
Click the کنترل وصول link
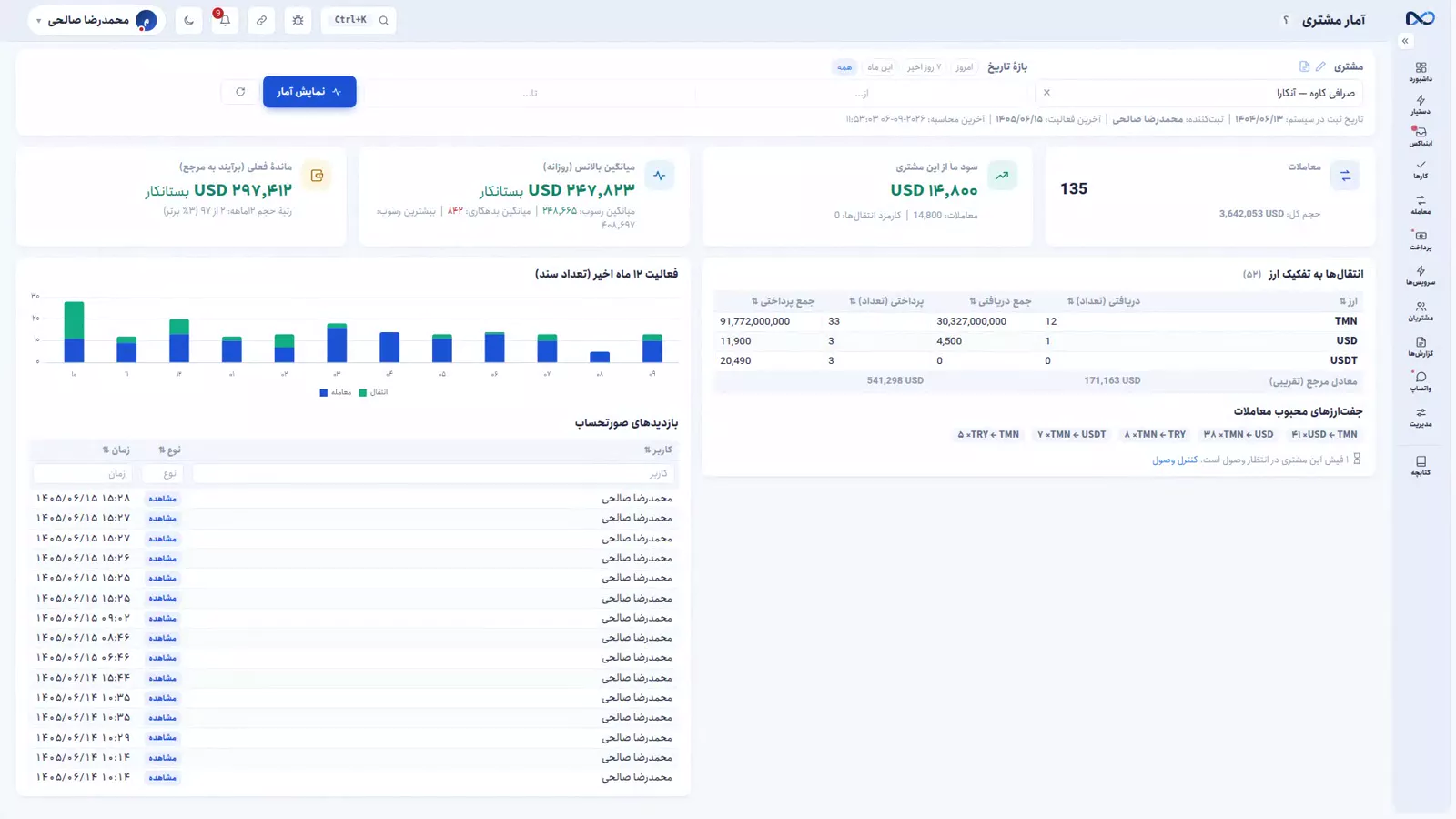click(x=1175, y=460)
